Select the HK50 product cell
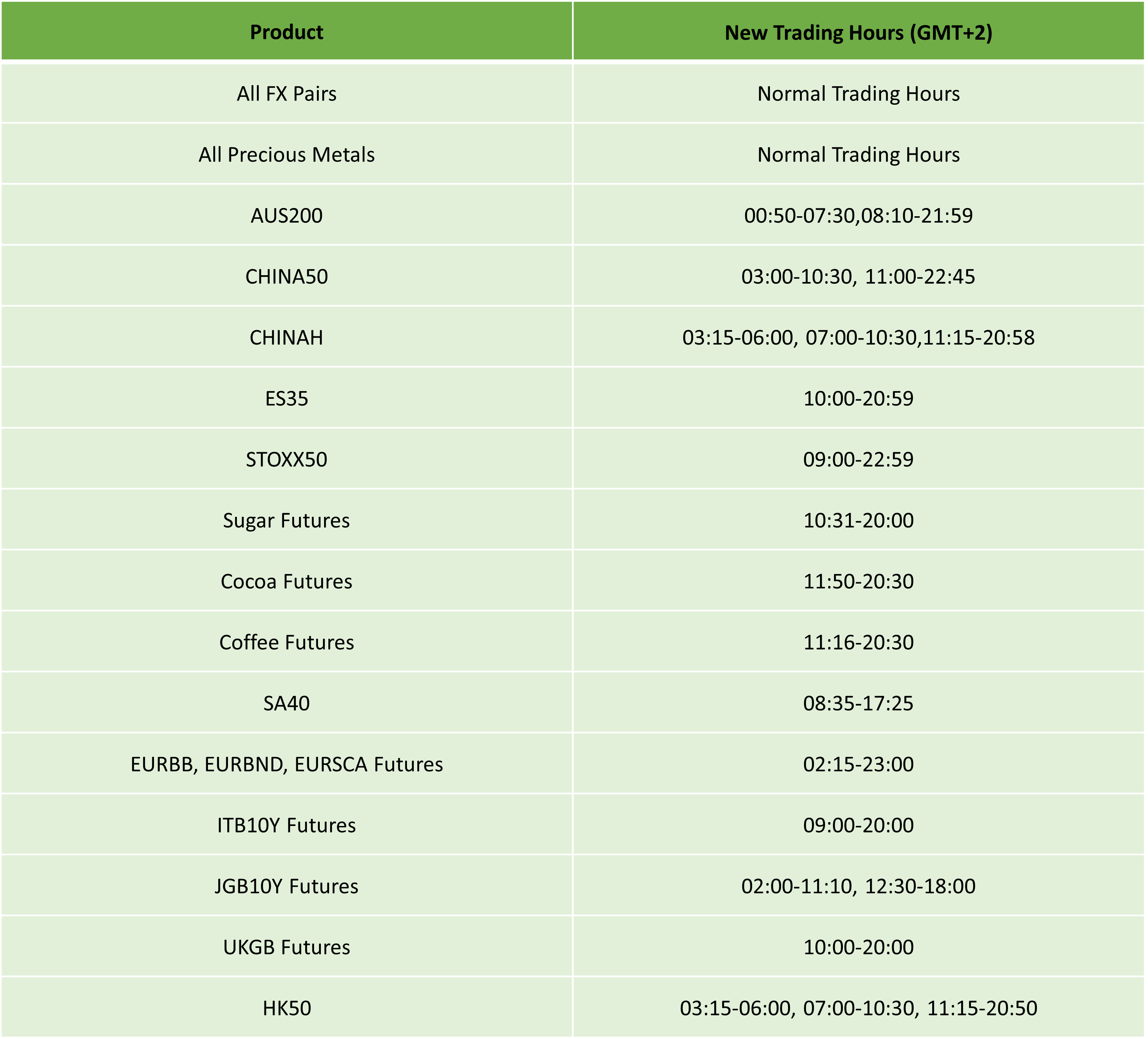This screenshot has width=1148, height=1039. click(x=287, y=1008)
